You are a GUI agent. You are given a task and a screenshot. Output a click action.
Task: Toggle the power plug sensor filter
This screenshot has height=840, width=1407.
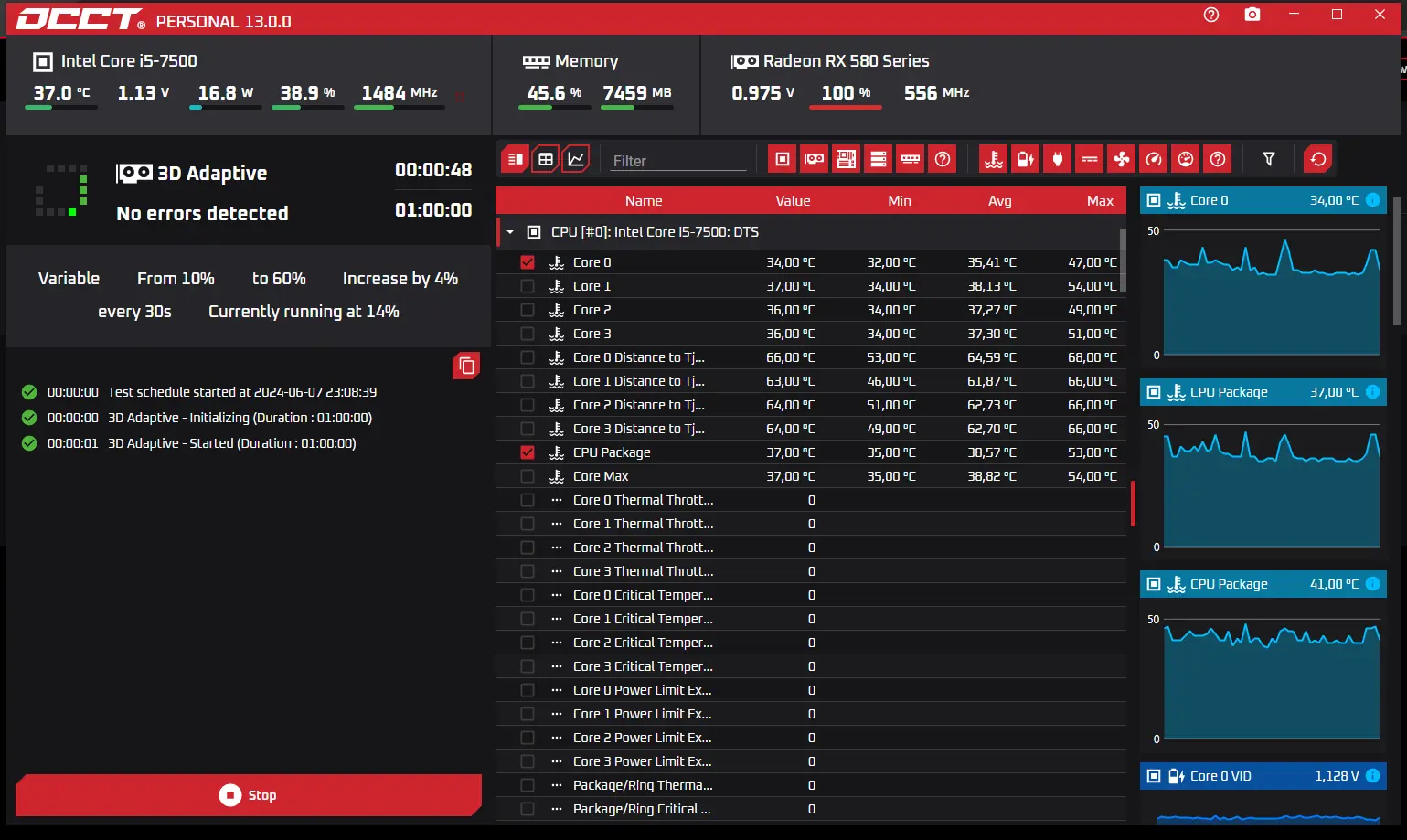pos(1058,159)
